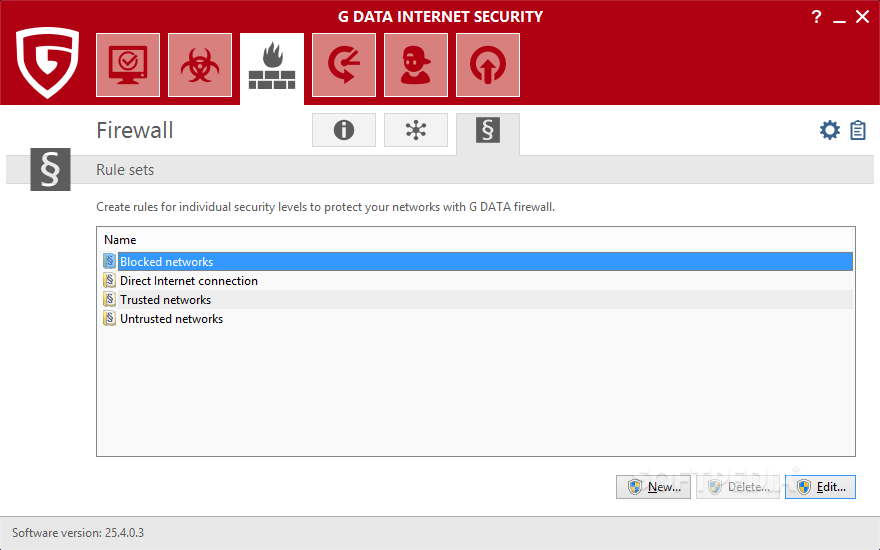This screenshot has width=880, height=550.
Task: Open the Backup restore arrow icon
Action: [x=344, y=65]
